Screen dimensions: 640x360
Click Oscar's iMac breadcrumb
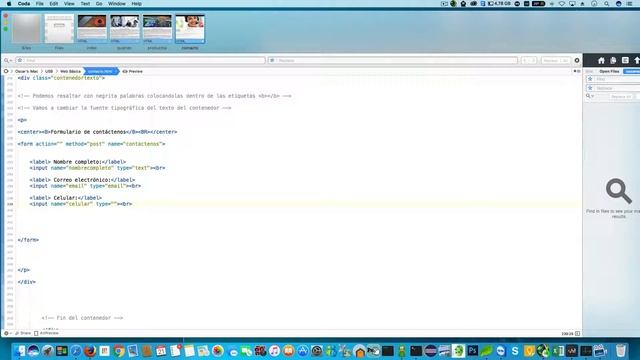click(x=27, y=71)
